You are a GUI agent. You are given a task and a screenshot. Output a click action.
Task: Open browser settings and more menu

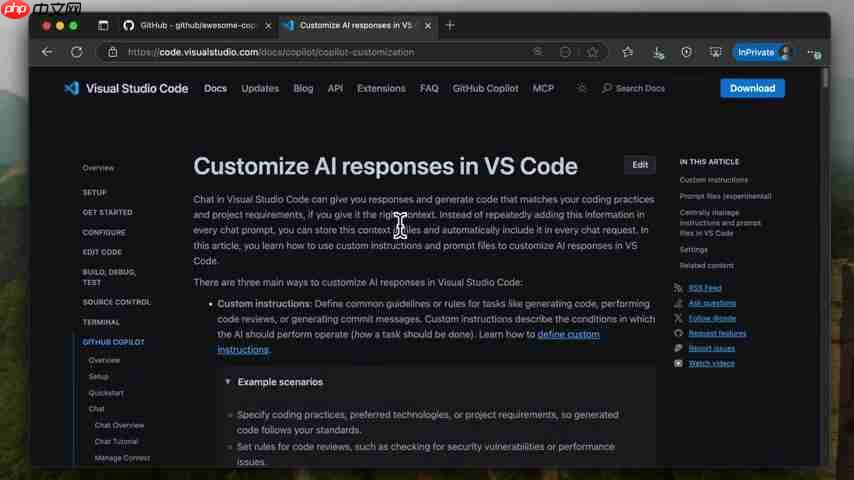click(x=814, y=53)
